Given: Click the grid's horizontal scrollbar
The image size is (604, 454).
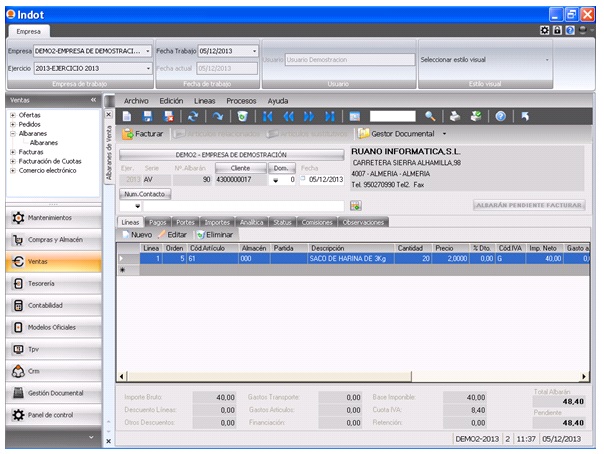Looking at the screenshot, I should (350, 377).
